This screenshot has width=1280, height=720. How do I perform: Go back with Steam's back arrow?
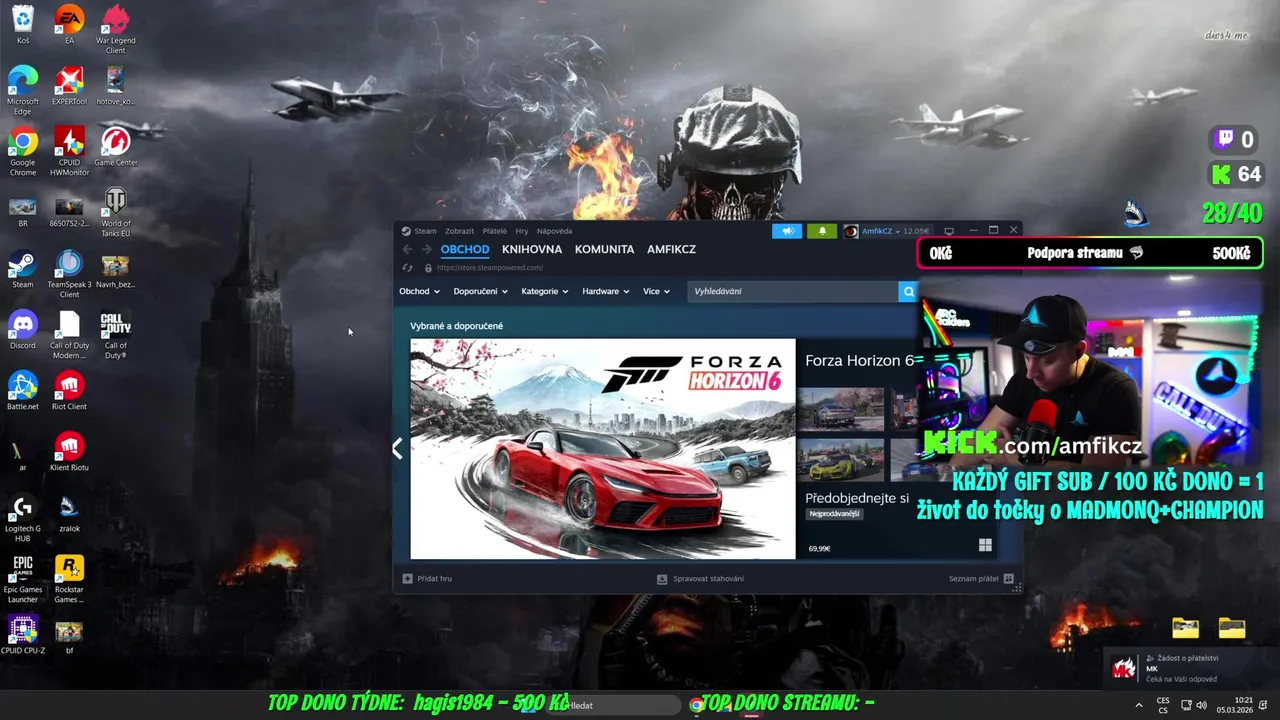click(407, 250)
